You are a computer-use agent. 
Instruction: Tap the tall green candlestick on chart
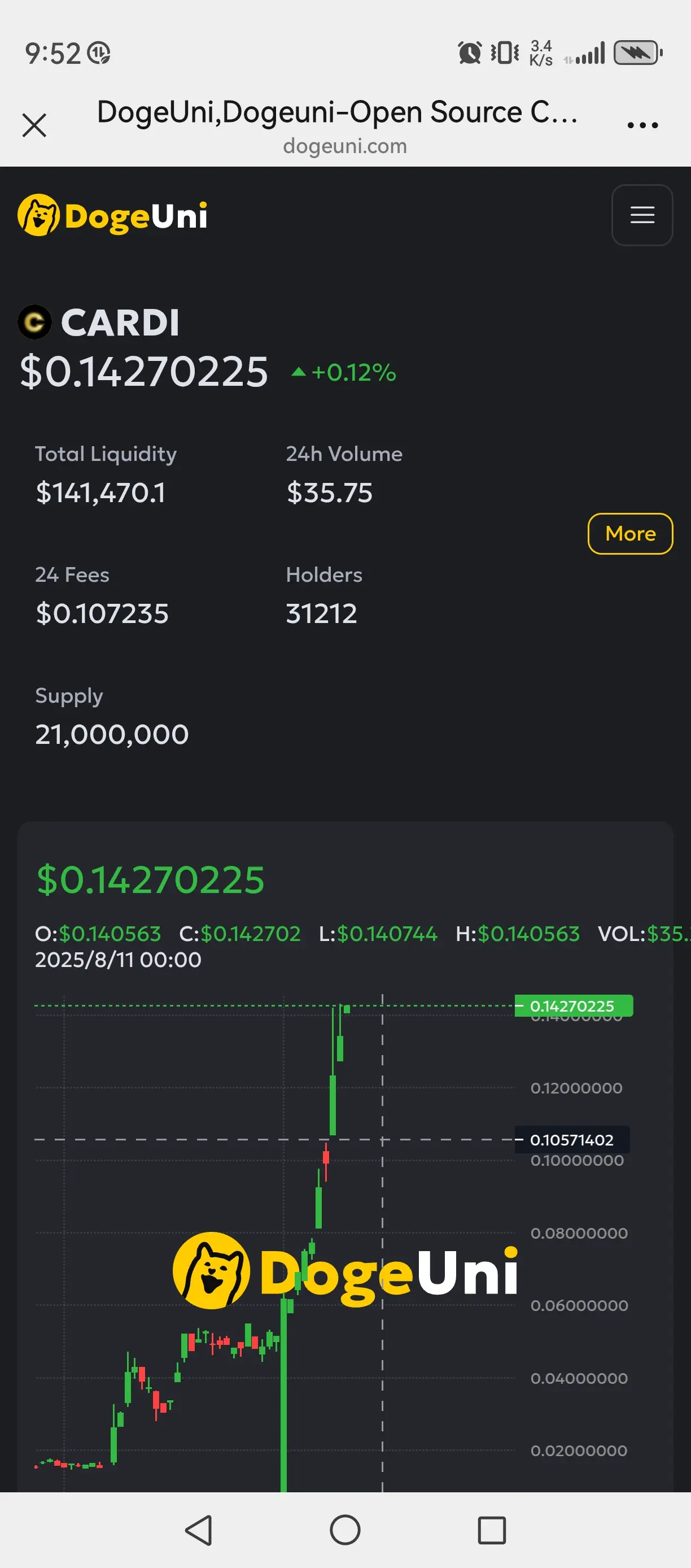[x=283, y=1394]
